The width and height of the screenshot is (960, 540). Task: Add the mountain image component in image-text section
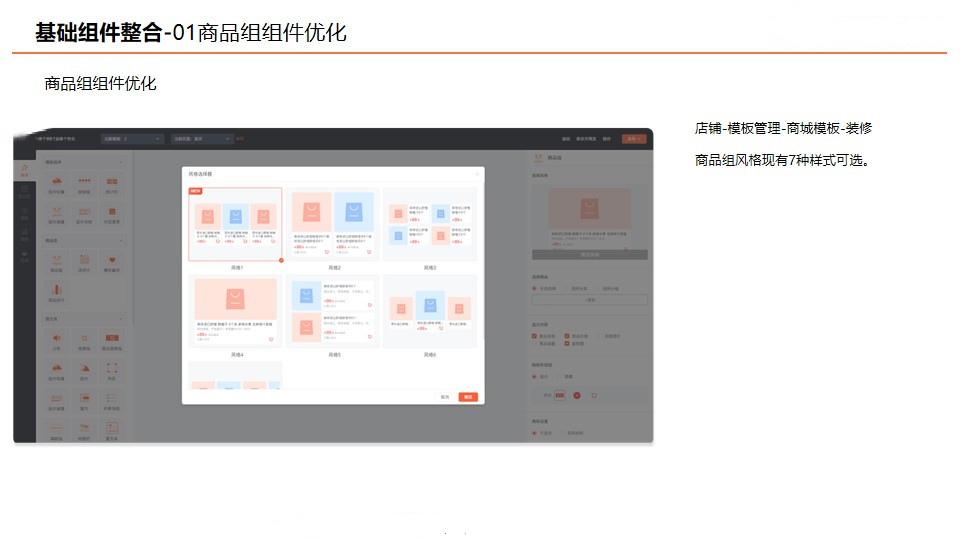(x=56, y=371)
